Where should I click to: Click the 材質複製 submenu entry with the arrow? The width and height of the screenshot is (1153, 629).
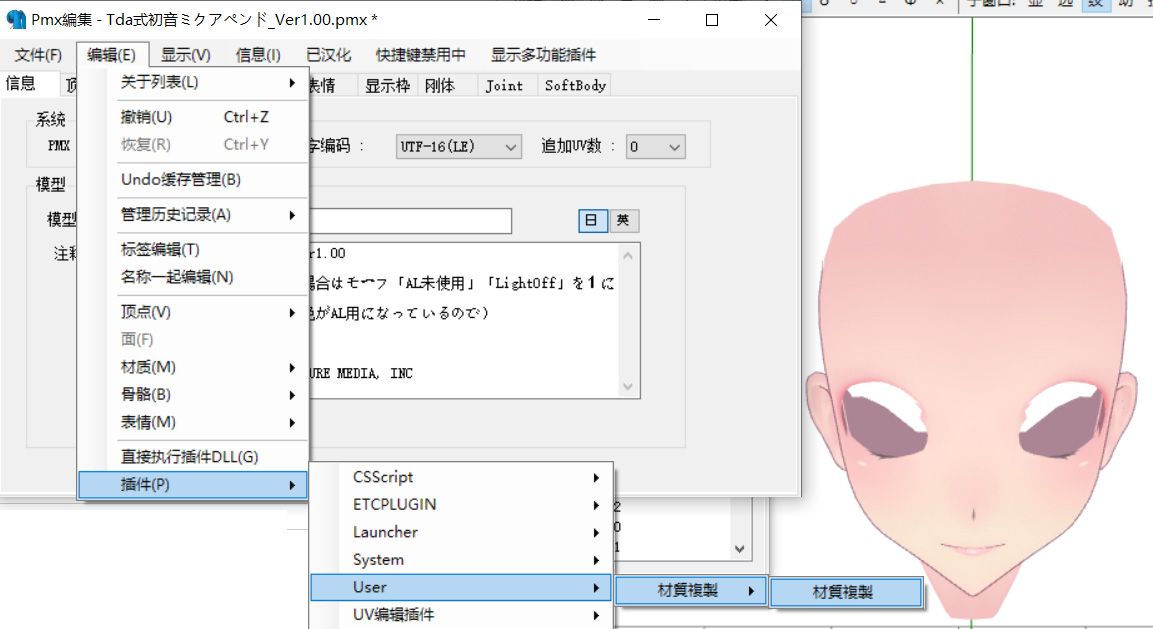[x=690, y=591]
